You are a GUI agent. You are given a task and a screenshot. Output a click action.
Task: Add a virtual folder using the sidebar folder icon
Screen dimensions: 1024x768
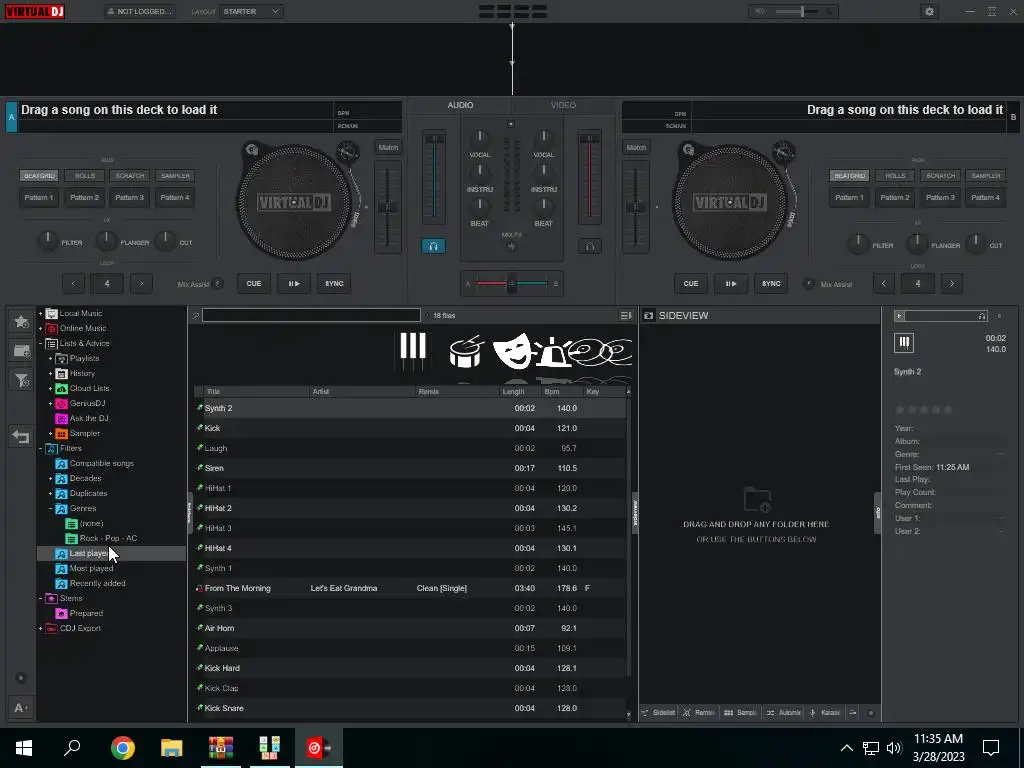pos(21,351)
